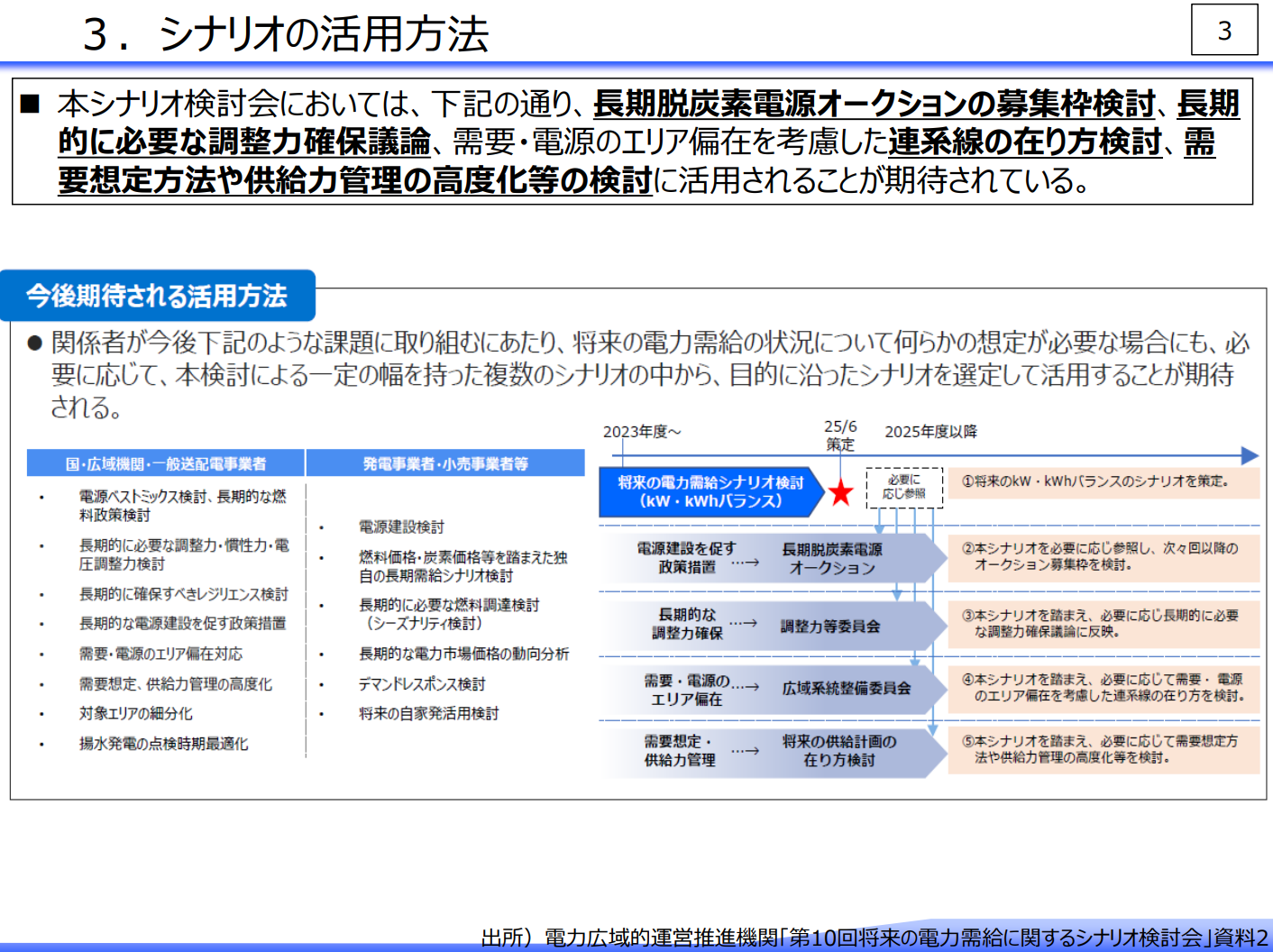
Task: Select the bullet 対象エリアの細分化
Action: point(136,713)
